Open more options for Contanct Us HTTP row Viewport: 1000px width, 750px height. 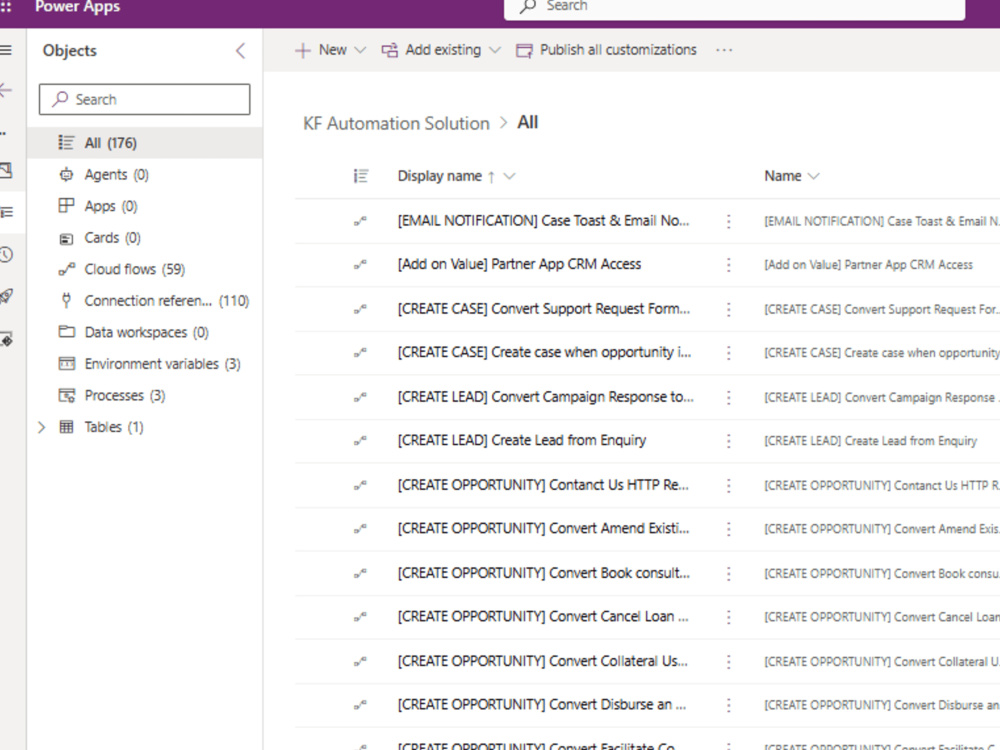pyautogui.click(x=728, y=485)
